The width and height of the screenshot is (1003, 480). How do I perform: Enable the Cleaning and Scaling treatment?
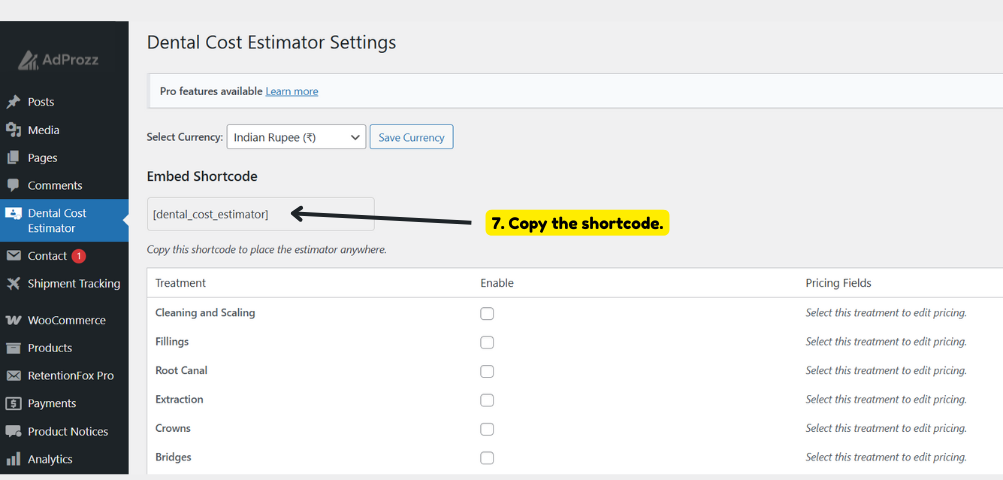pyautogui.click(x=487, y=313)
